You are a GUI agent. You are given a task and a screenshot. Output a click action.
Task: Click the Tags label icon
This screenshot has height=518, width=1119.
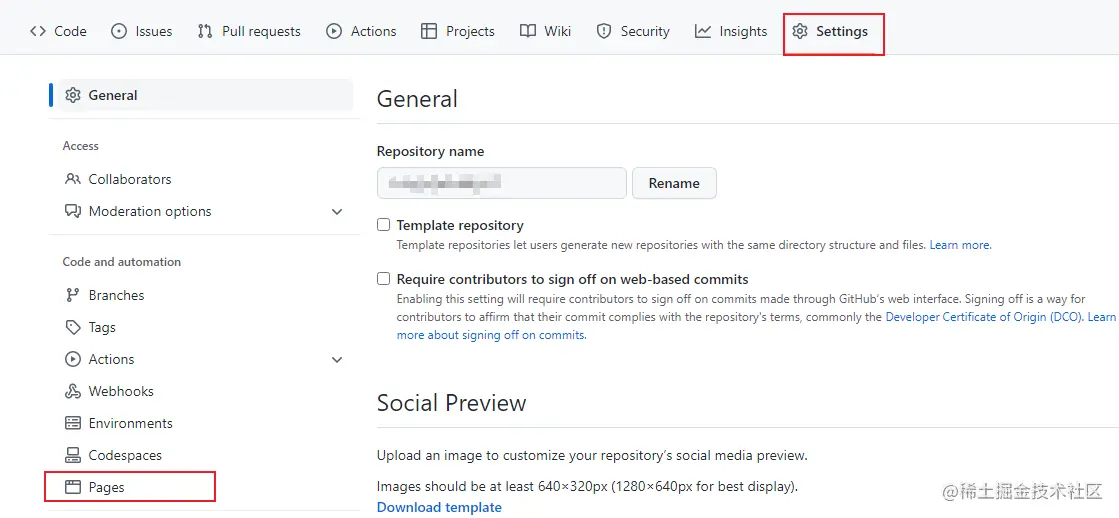tap(73, 327)
